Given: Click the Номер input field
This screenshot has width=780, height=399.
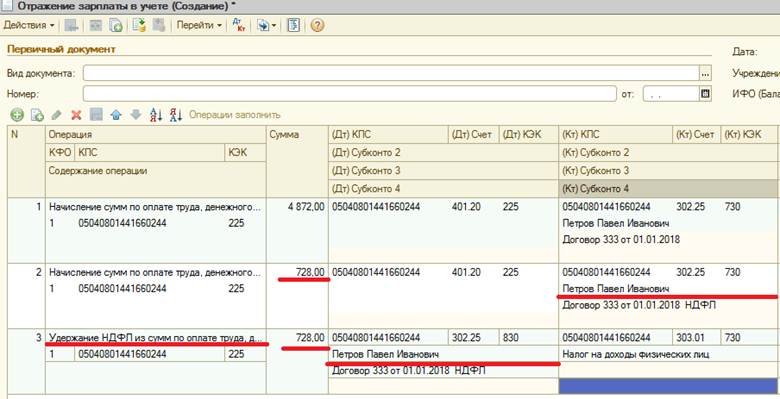Looking at the screenshot, I should click(x=350, y=94).
